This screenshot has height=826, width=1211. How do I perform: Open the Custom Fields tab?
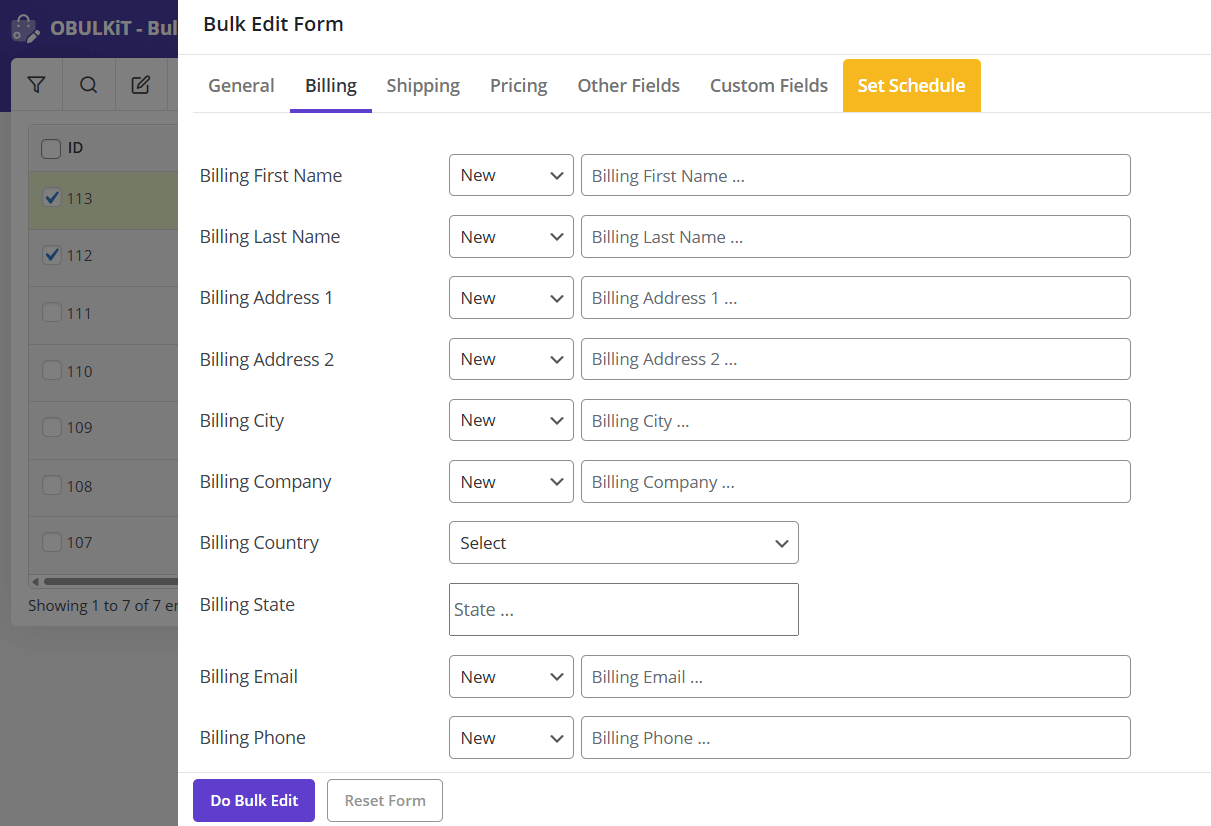(x=768, y=86)
